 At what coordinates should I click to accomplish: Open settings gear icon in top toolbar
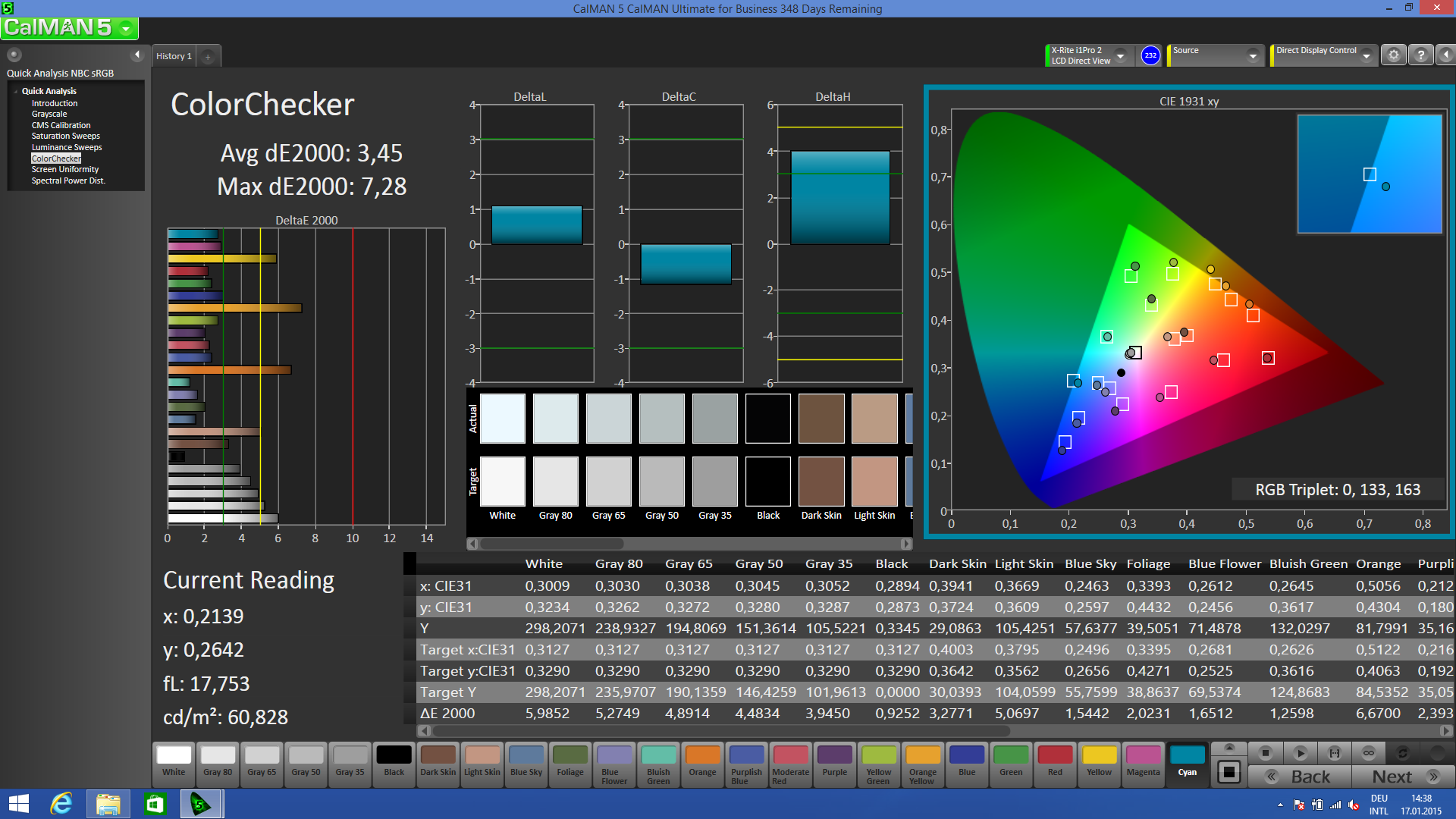[1393, 55]
